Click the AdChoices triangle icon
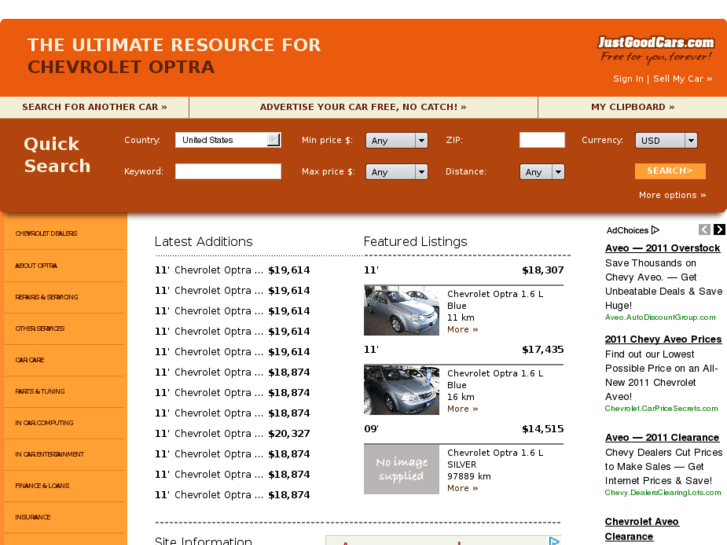This screenshot has width=727, height=545. coord(655,230)
